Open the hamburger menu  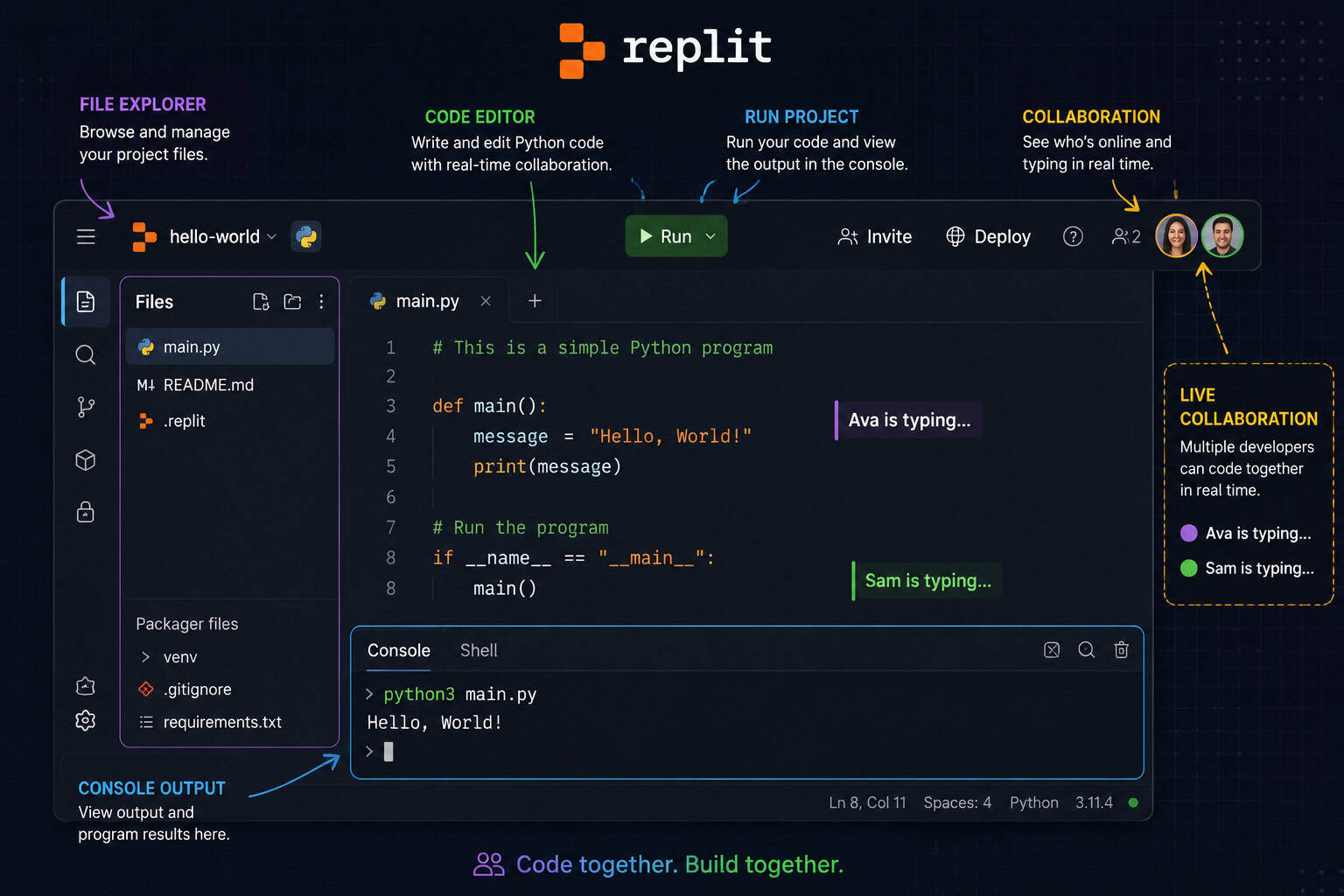click(x=86, y=236)
